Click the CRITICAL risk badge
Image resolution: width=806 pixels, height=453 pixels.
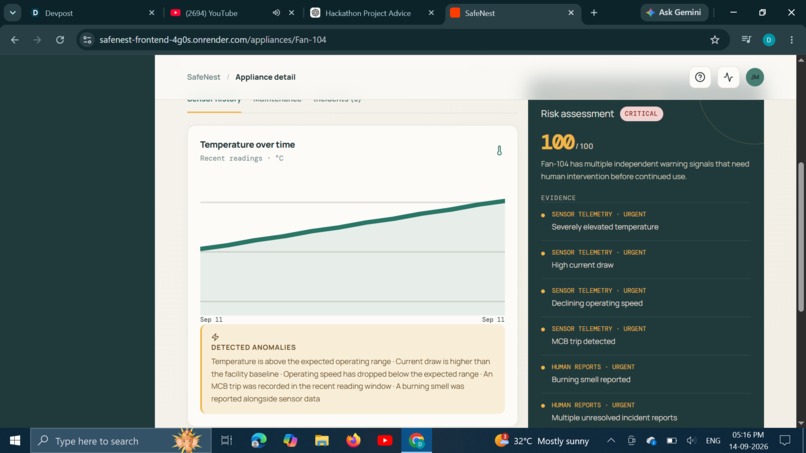[641, 114]
